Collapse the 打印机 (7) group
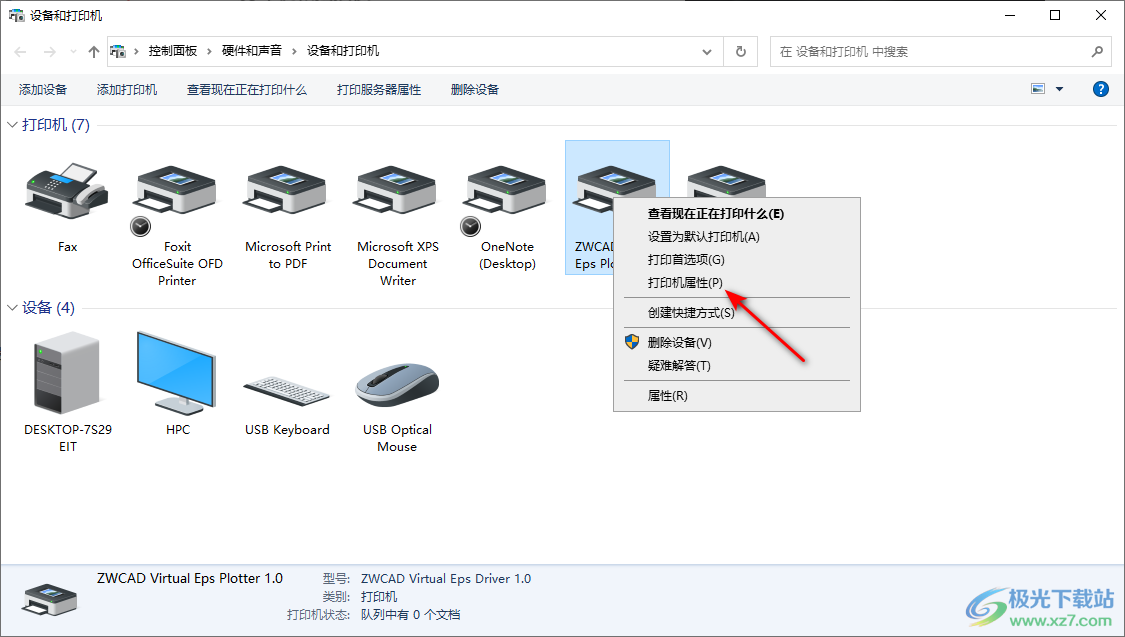 tap(11, 125)
